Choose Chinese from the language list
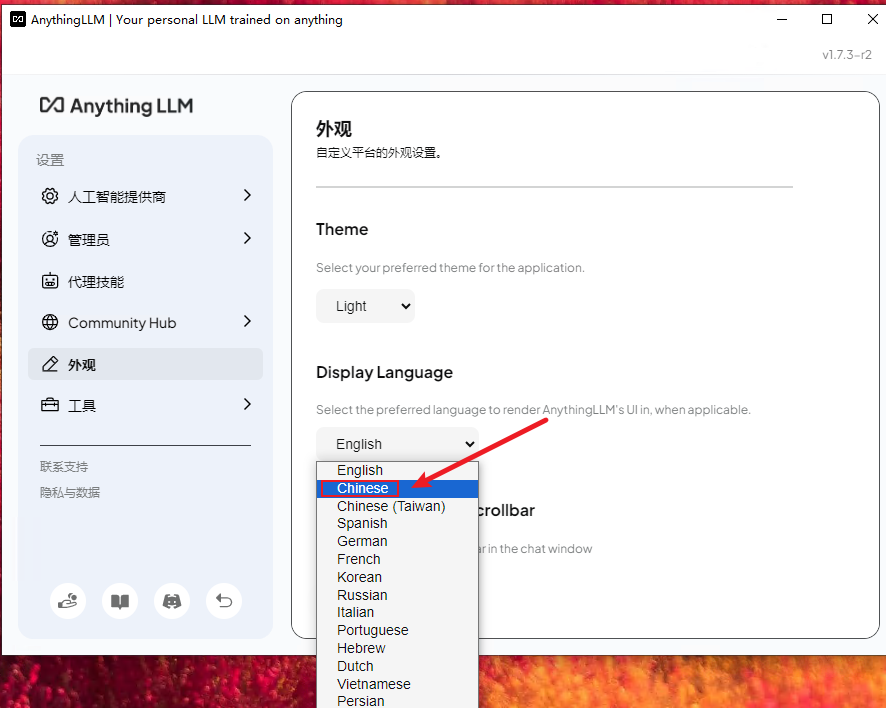This screenshot has height=708, width=886. tap(397, 488)
